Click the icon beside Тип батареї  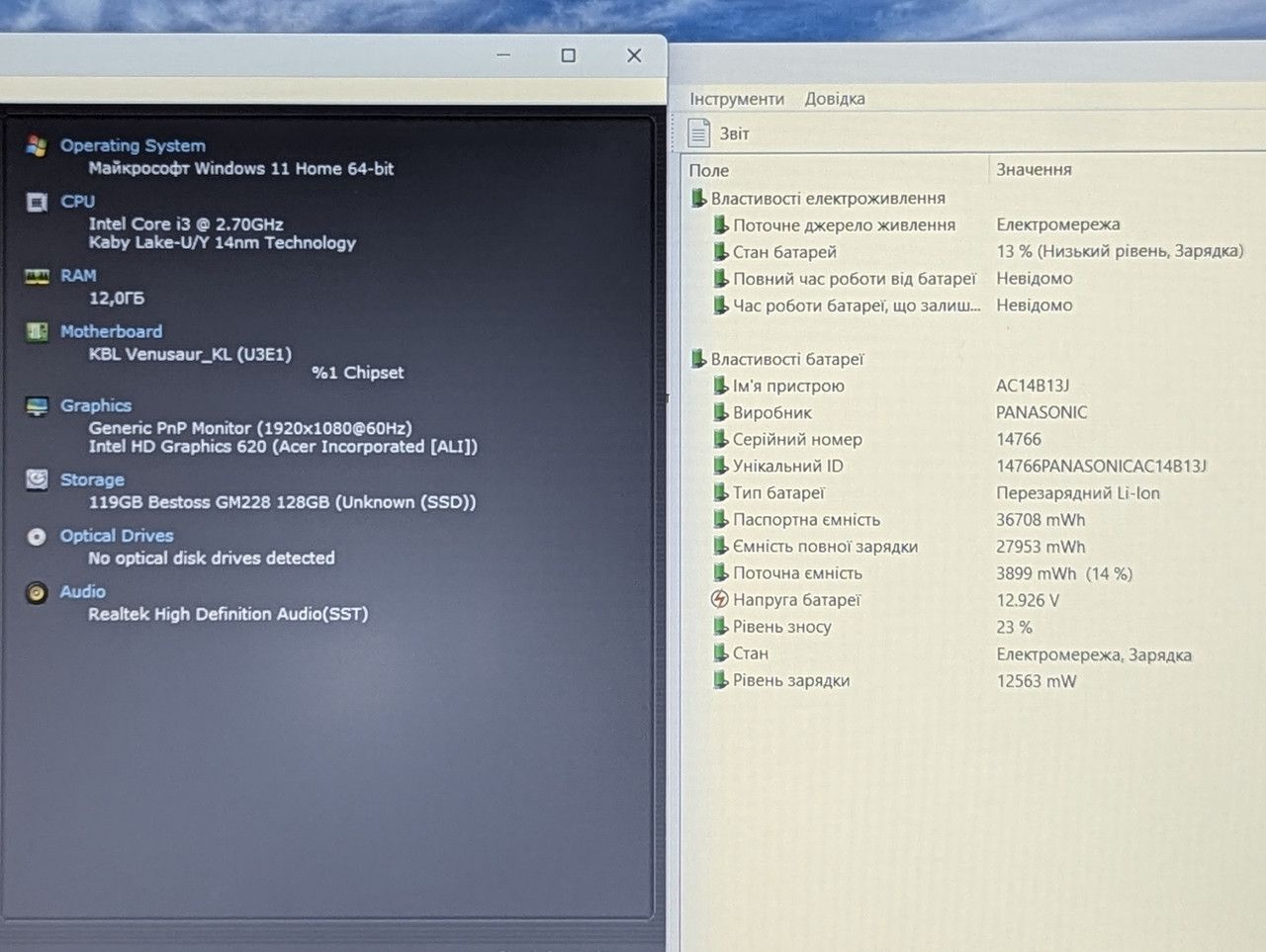pyautogui.click(x=721, y=492)
